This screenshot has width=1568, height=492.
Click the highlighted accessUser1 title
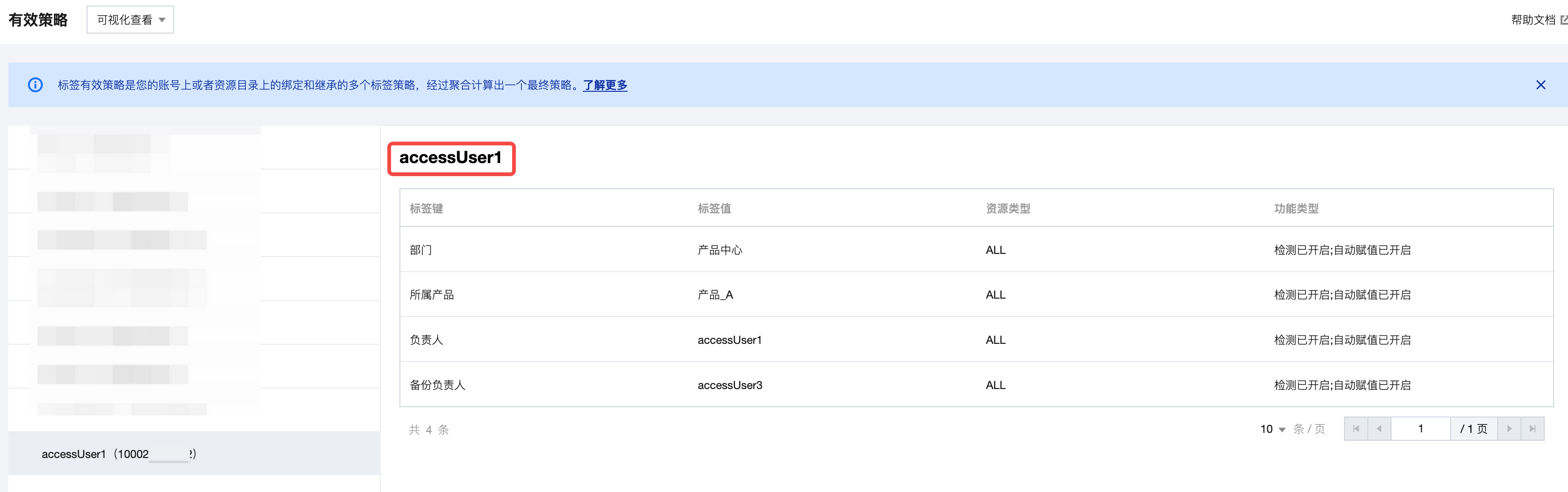(x=451, y=157)
